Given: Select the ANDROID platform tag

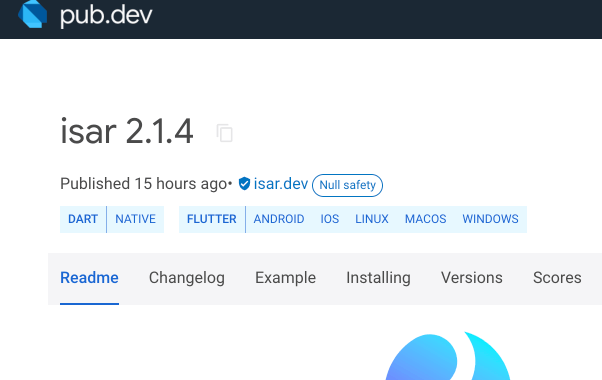Looking at the screenshot, I should click(x=279, y=219).
